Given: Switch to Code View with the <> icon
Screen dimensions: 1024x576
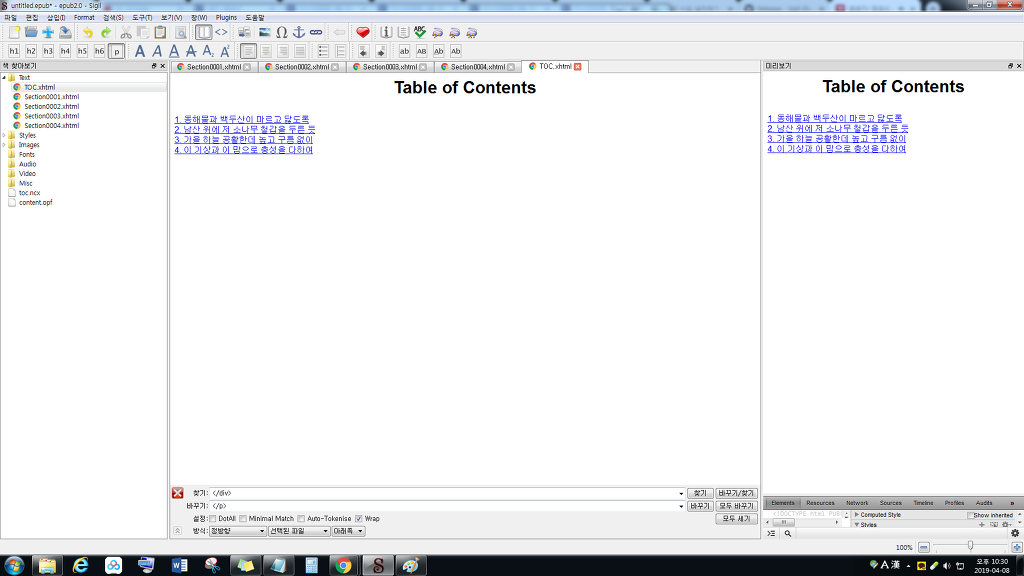Looking at the screenshot, I should tap(221, 32).
